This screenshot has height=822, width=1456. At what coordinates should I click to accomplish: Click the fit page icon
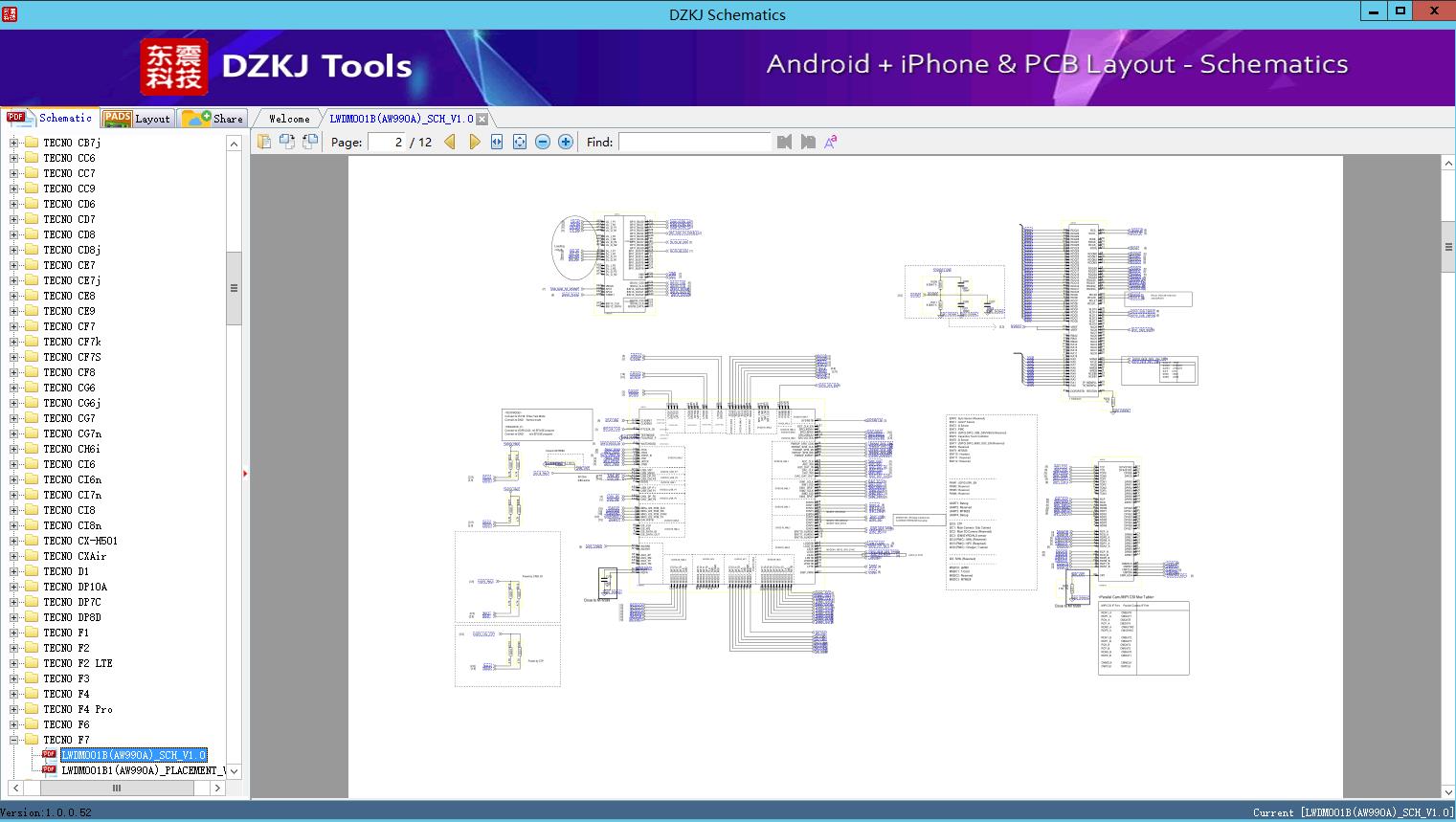[x=520, y=143]
